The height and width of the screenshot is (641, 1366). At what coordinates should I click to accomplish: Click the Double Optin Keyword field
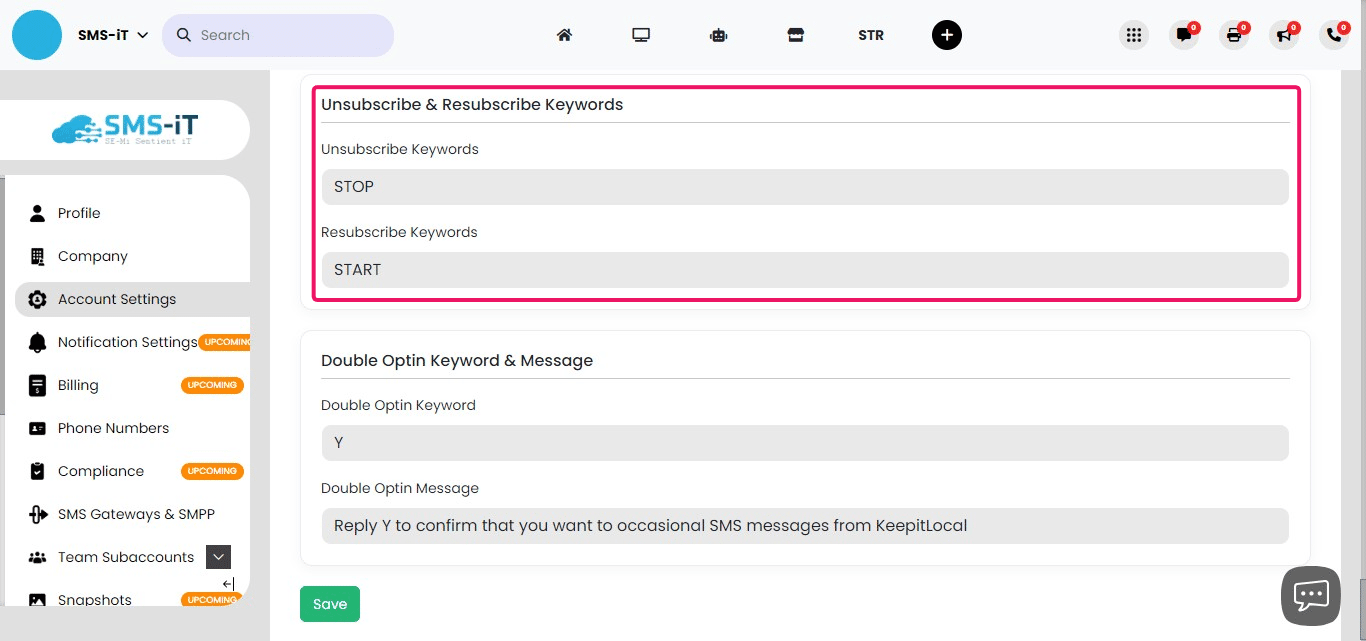pos(805,442)
